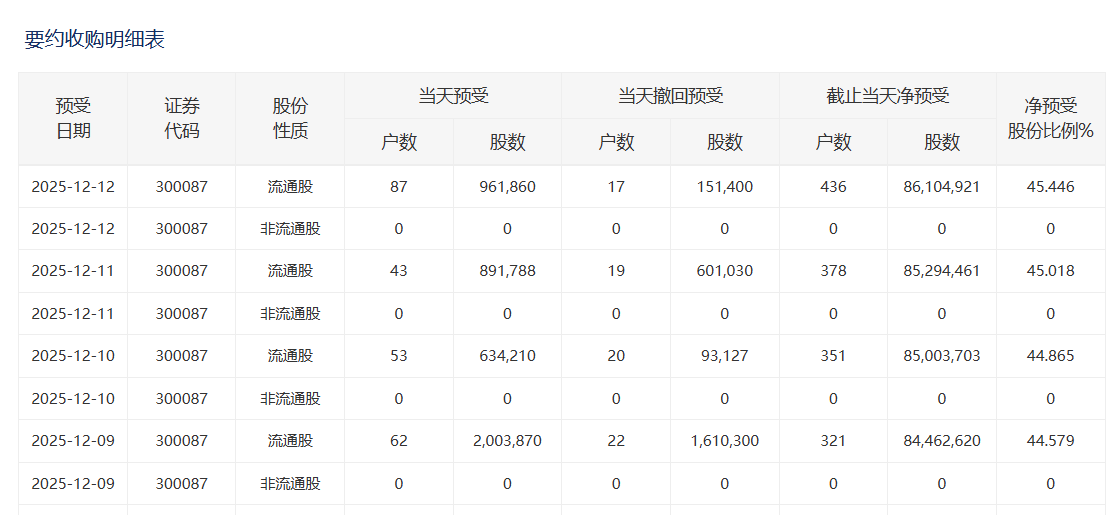The width and height of the screenshot is (1120, 515).
Task: Click the household count 351 cell
Action: click(x=833, y=356)
